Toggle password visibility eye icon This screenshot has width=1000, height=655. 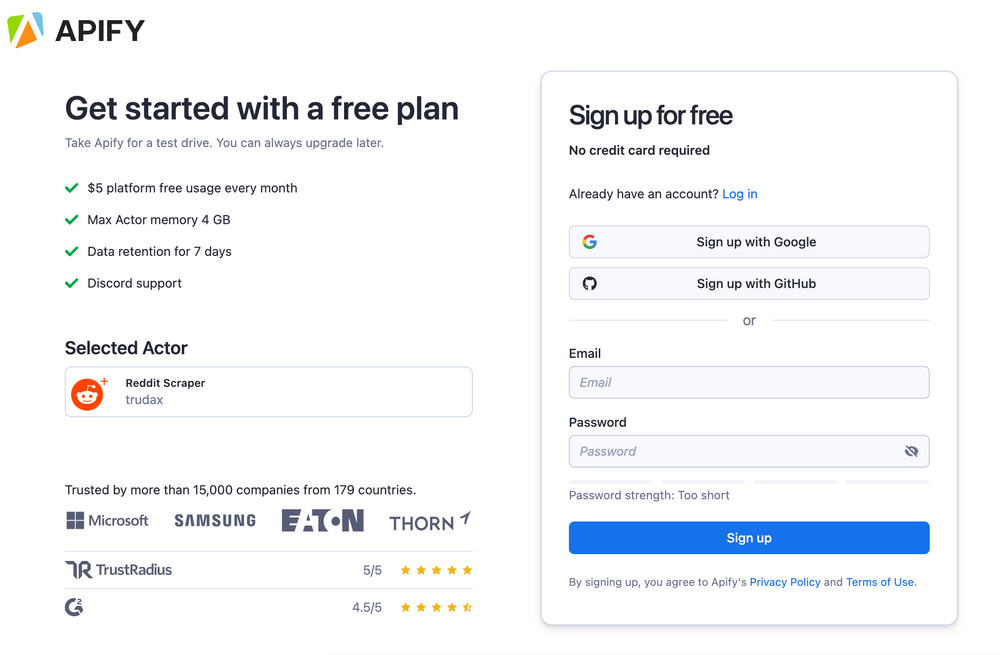click(x=911, y=452)
